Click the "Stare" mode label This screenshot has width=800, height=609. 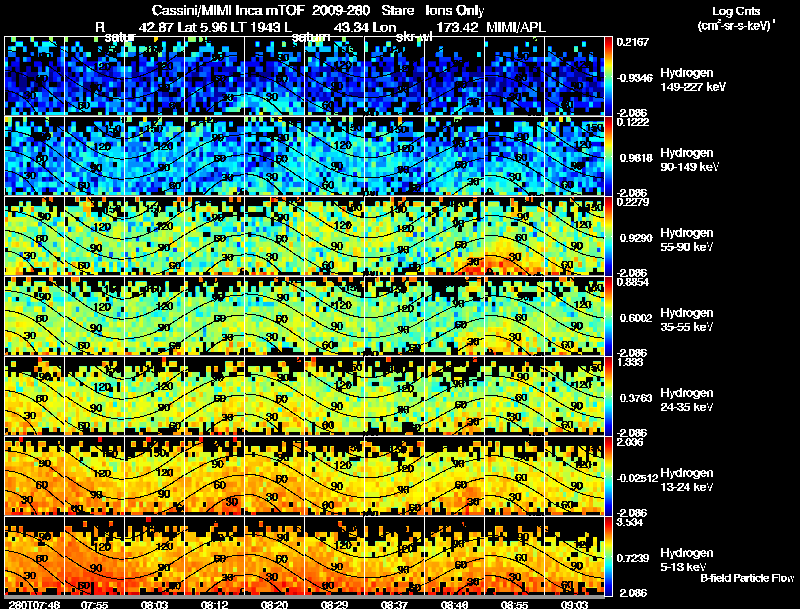[x=397, y=10]
